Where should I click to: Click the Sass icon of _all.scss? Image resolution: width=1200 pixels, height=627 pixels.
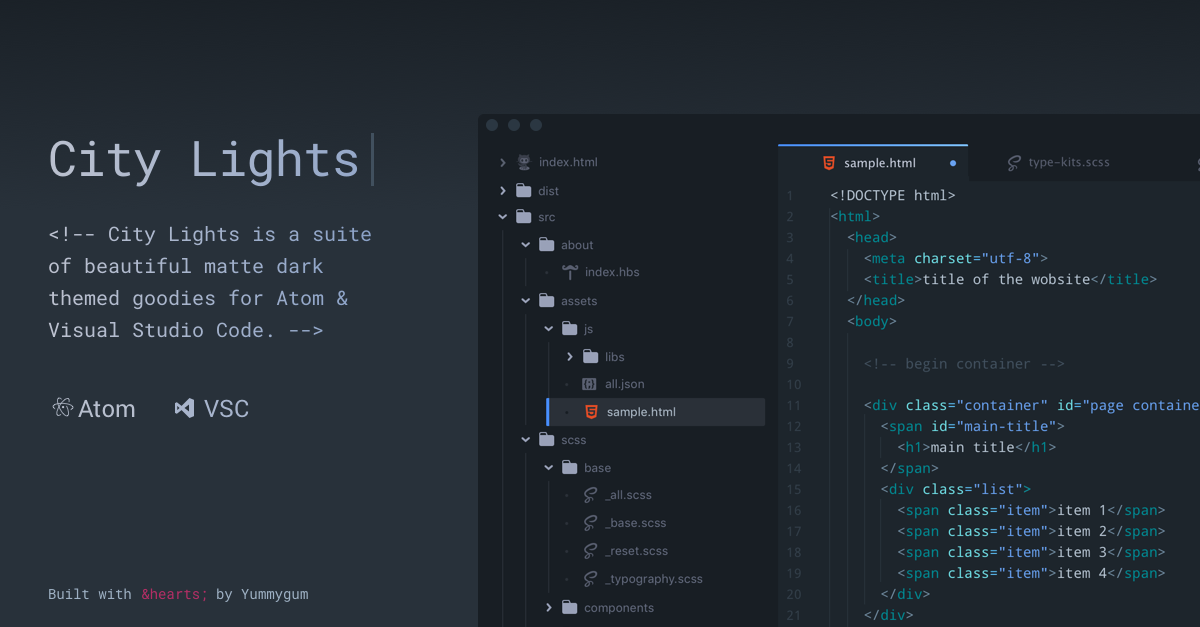point(591,495)
